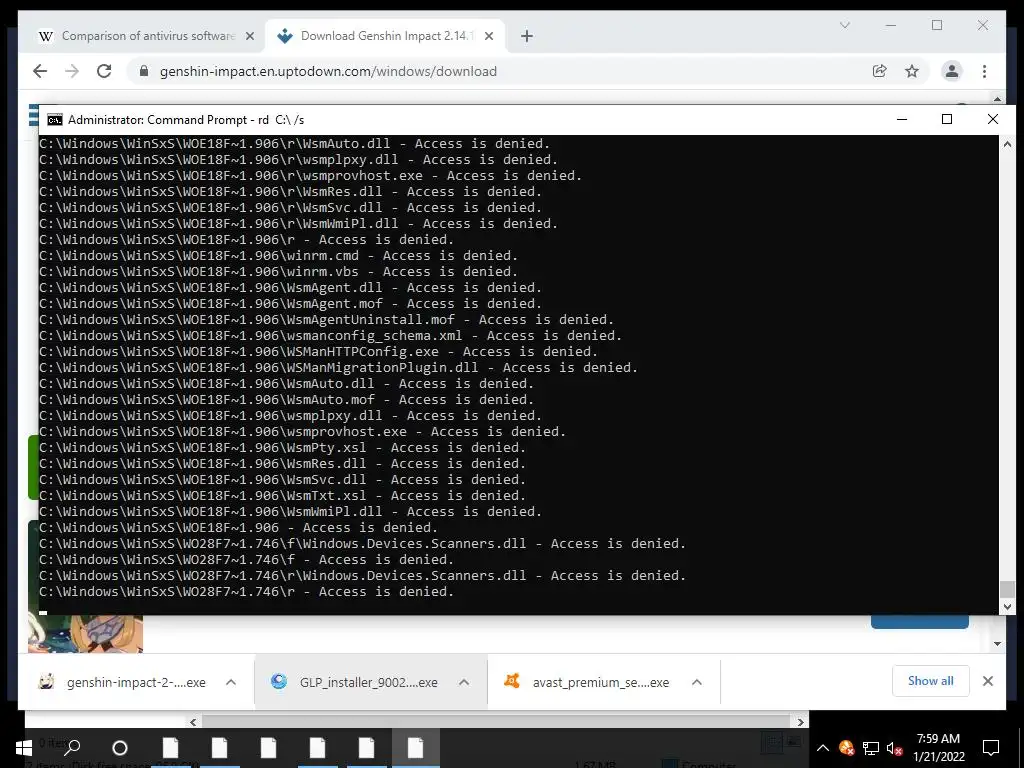
Task: View site info via the padlock icon
Action: point(144,71)
